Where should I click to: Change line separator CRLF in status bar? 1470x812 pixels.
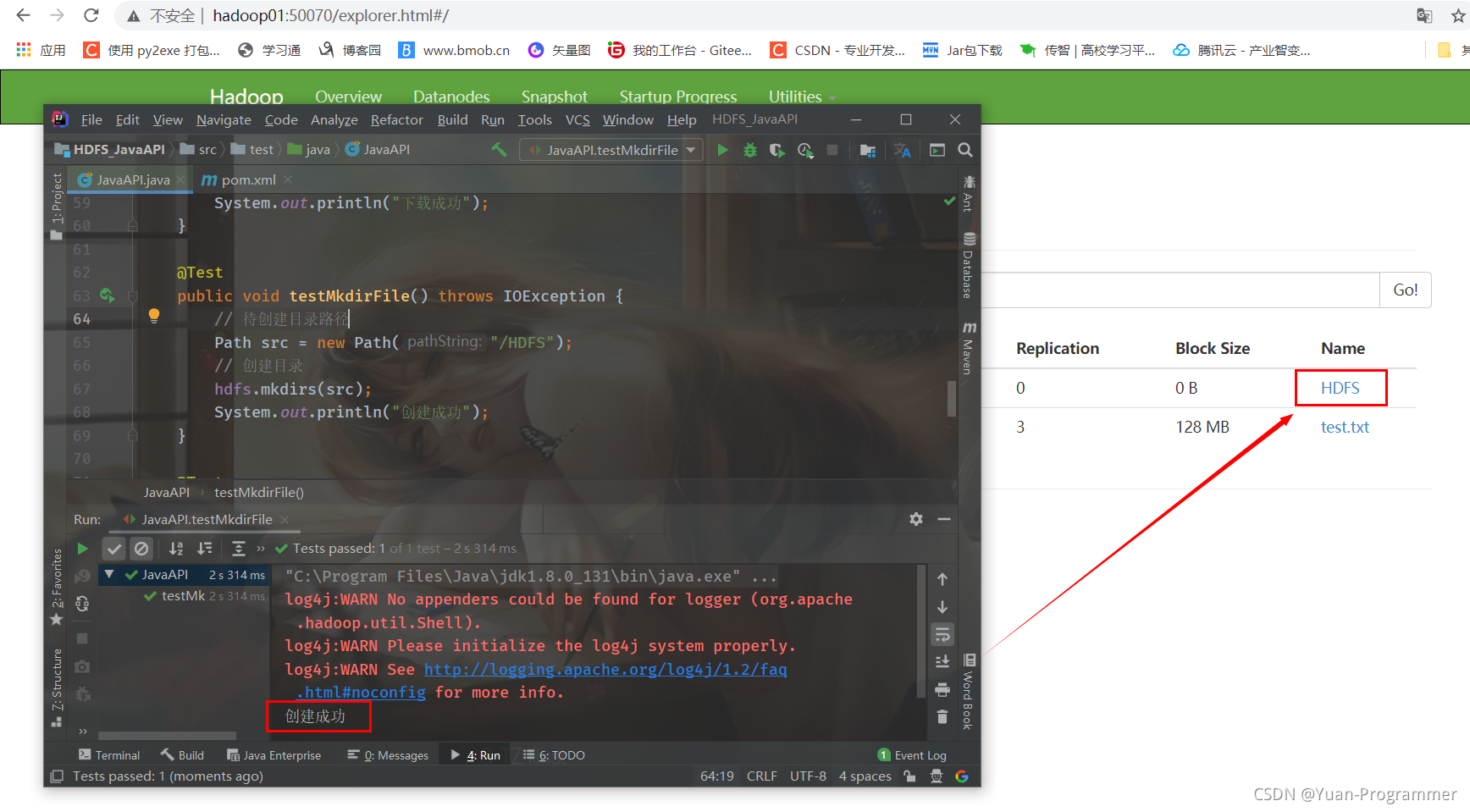pyautogui.click(x=762, y=776)
